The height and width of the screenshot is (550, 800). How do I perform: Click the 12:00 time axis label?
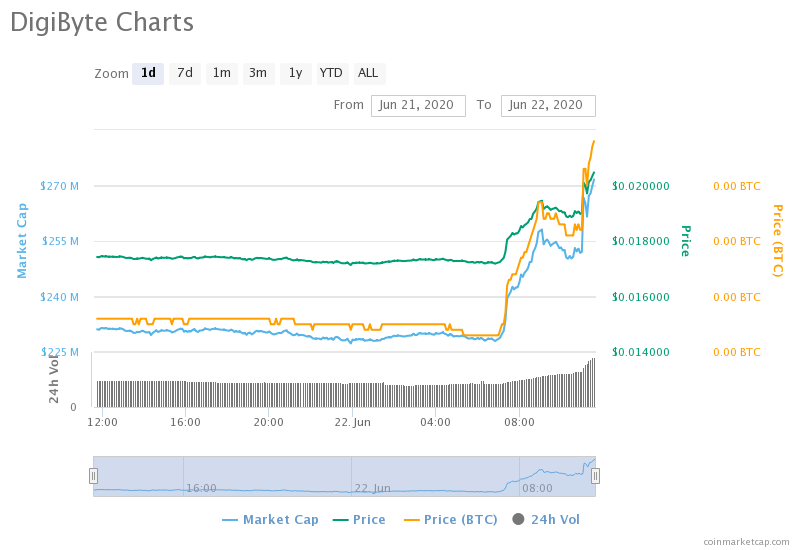coord(103,422)
